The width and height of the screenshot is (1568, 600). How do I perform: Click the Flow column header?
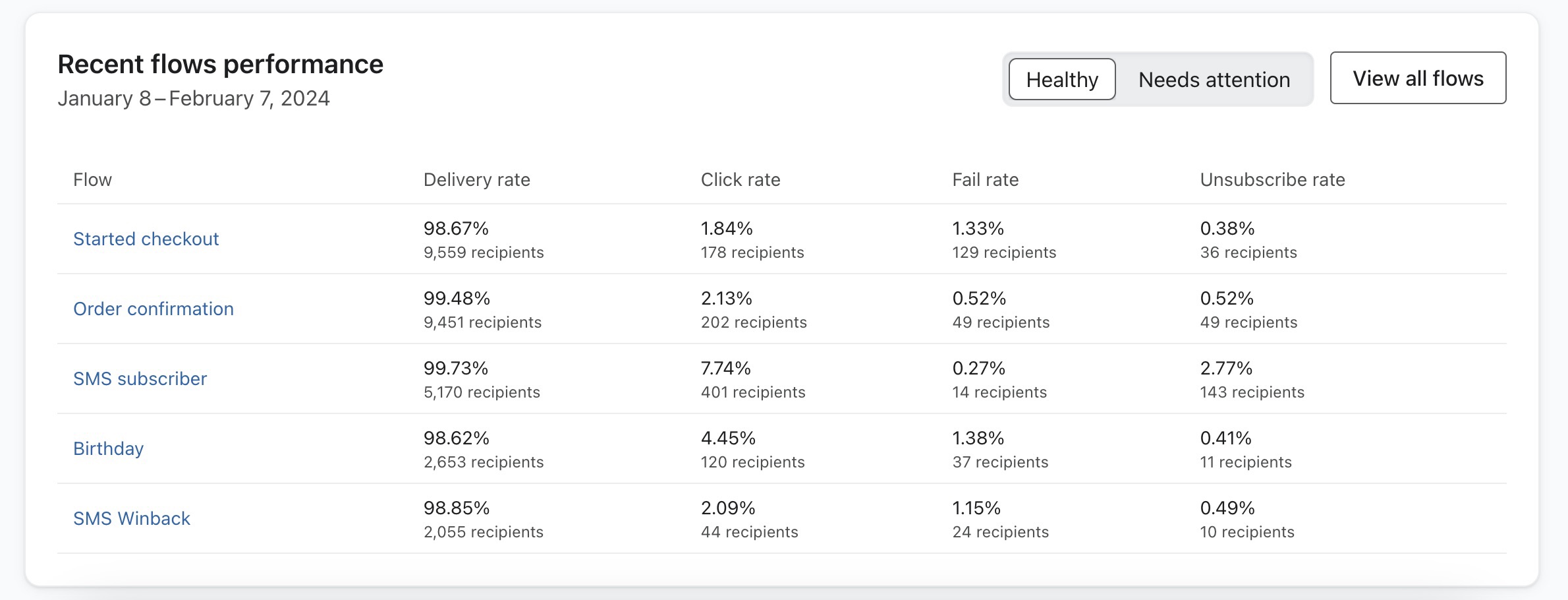pyautogui.click(x=93, y=179)
